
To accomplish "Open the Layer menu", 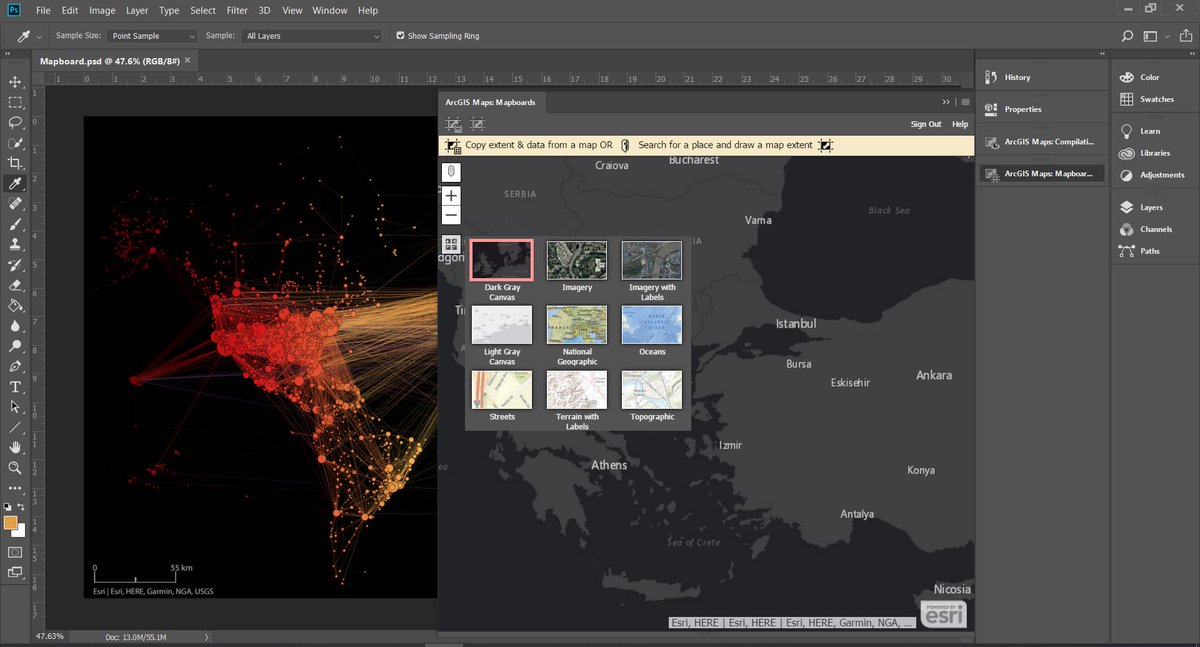I will [135, 10].
